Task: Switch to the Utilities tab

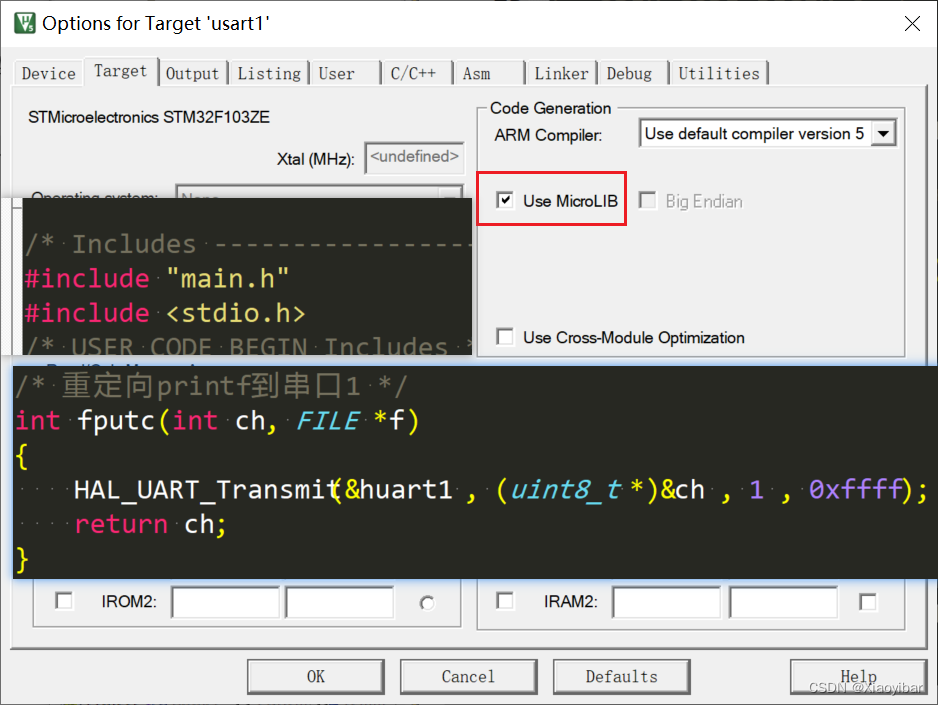Action: point(719,74)
